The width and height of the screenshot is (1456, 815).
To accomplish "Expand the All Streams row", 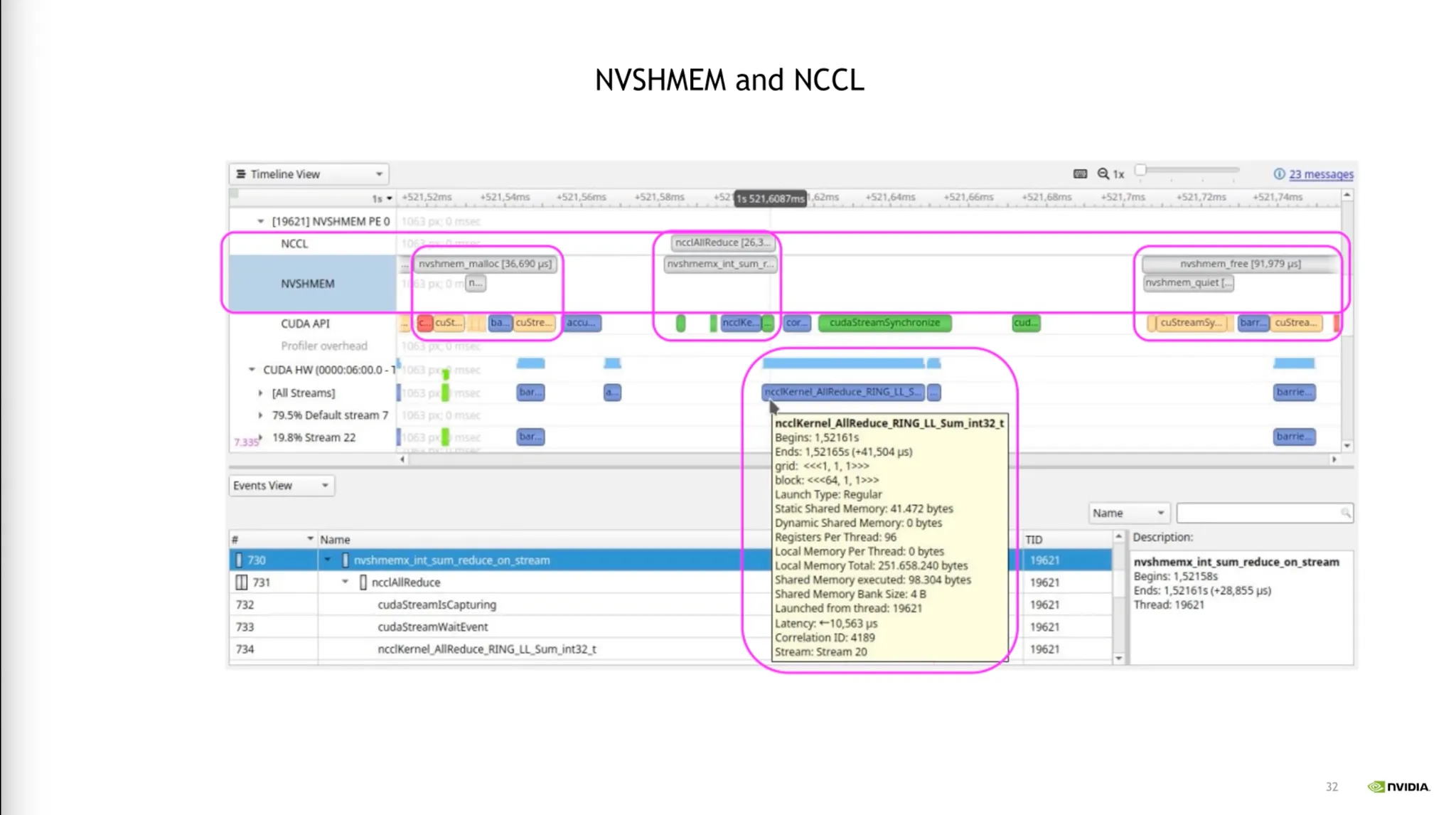I will 260,393.
